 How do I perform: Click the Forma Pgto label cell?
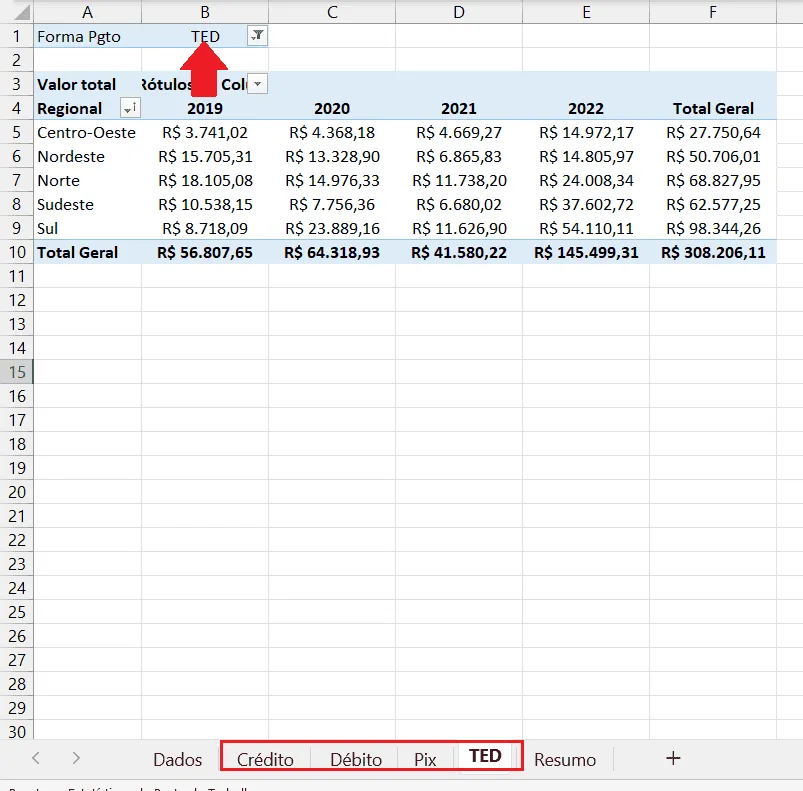(x=88, y=36)
